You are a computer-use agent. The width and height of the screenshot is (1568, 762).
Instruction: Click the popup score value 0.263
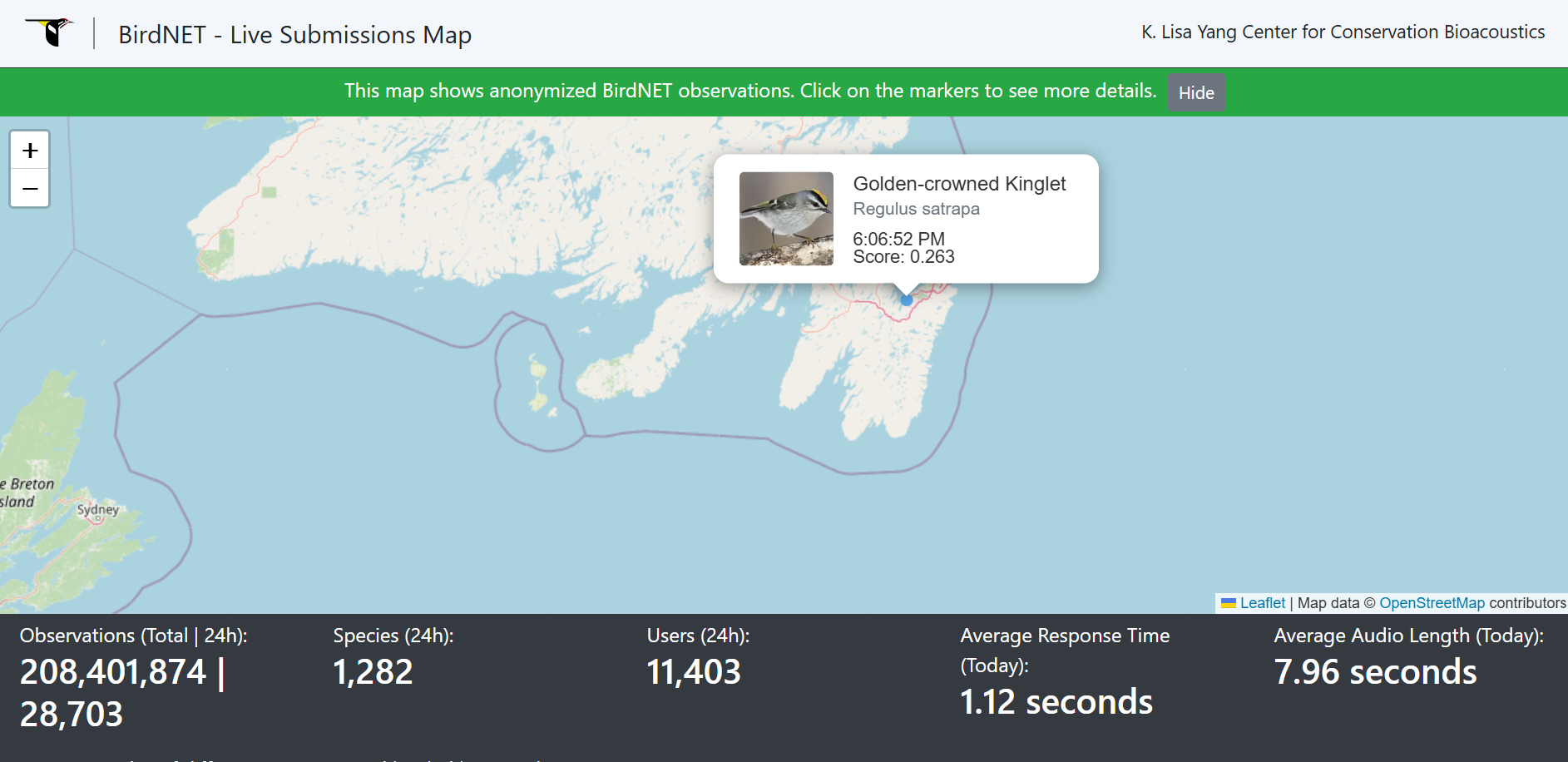coord(932,257)
